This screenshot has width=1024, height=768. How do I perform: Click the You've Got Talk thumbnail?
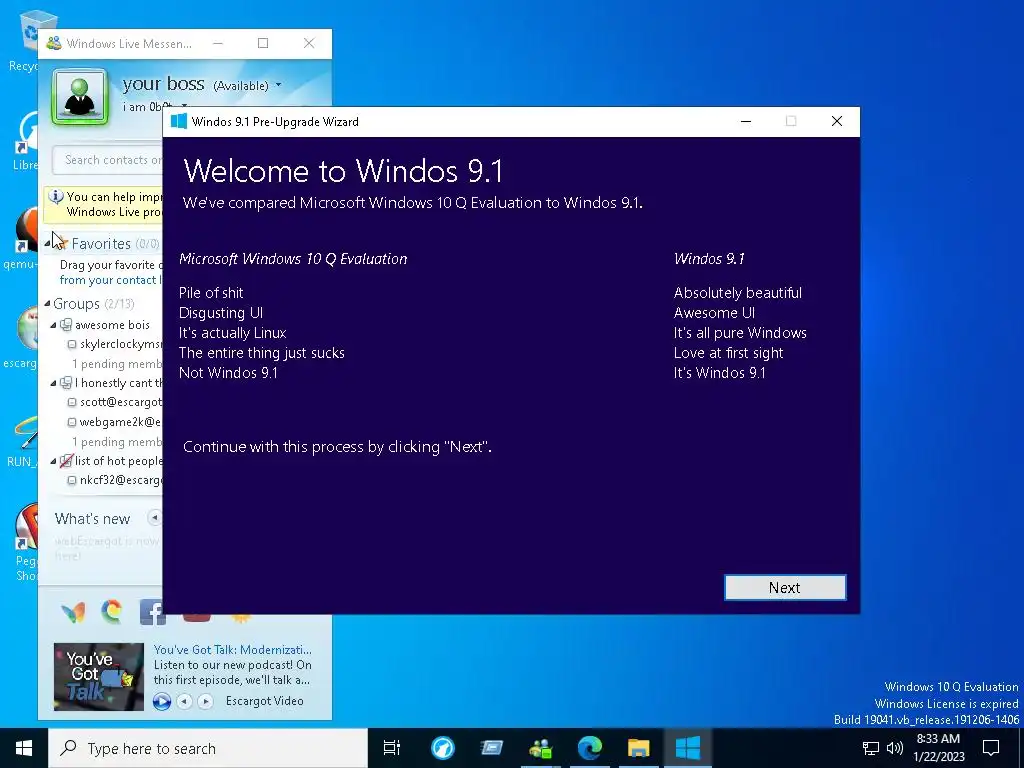coord(99,677)
